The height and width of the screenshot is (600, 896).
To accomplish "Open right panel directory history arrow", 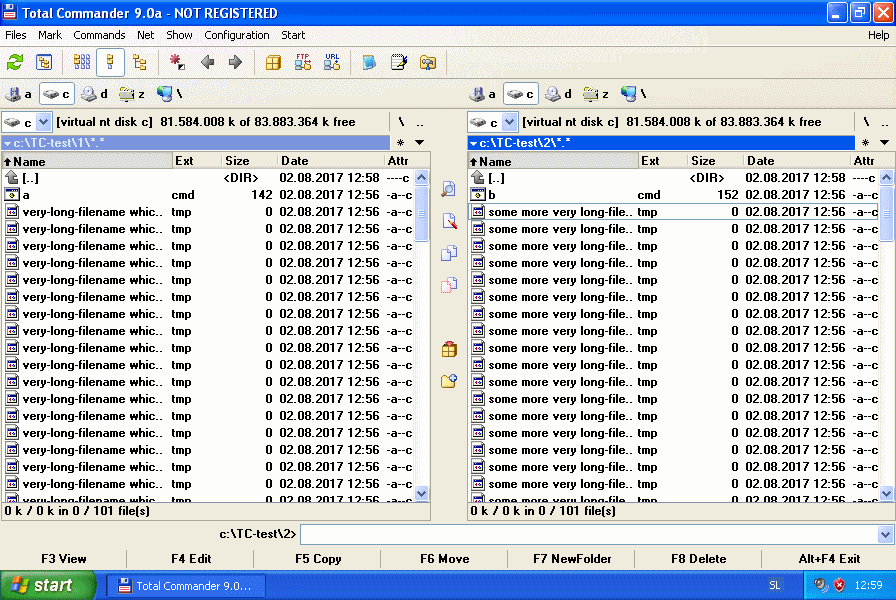I will [x=885, y=142].
